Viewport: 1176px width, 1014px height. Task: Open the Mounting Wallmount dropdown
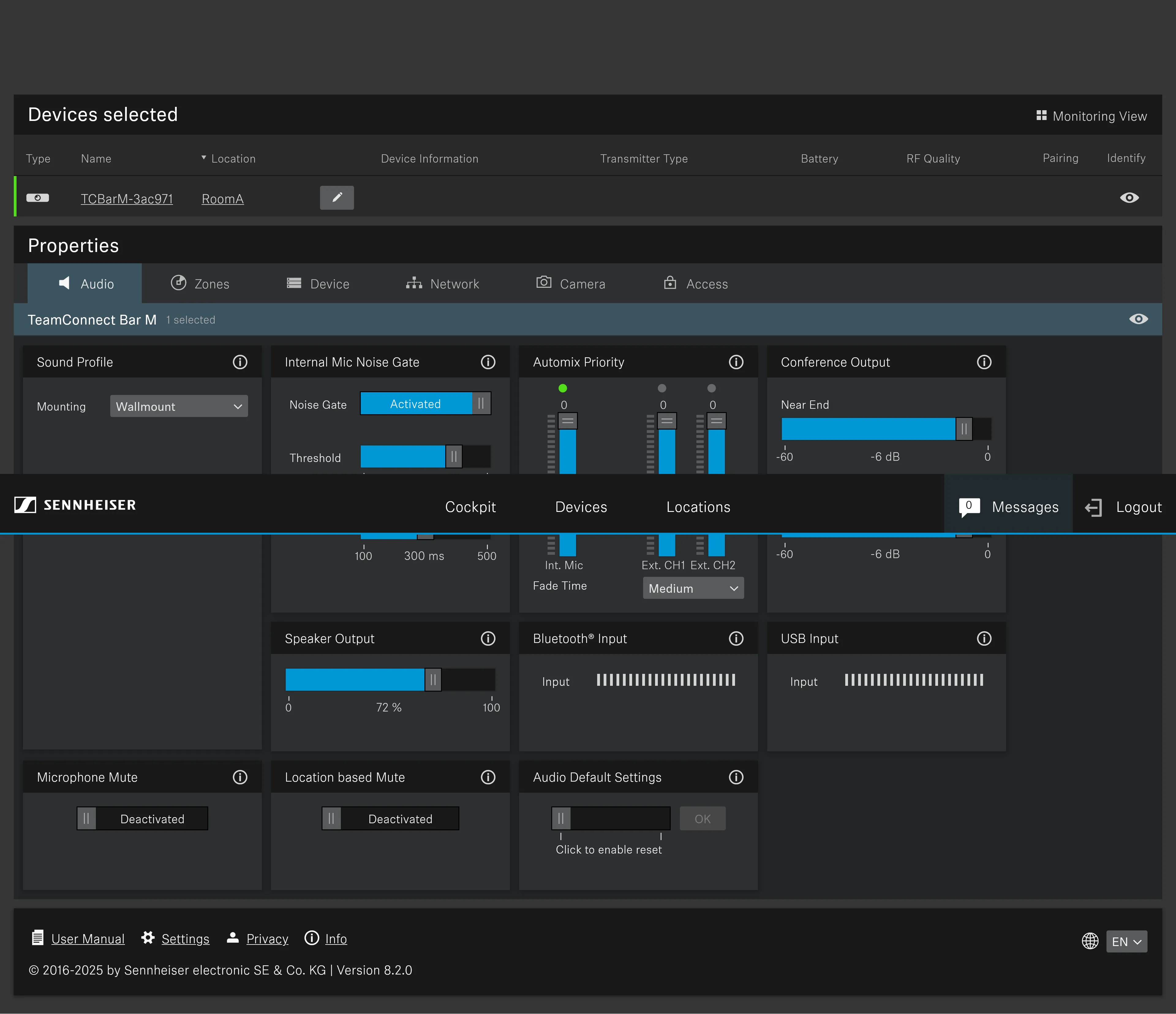pos(179,406)
